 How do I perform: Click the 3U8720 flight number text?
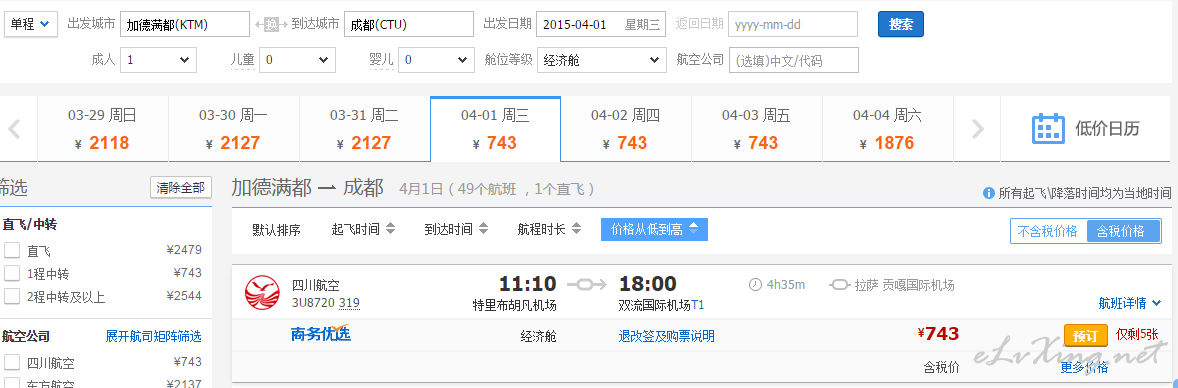click(313, 303)
